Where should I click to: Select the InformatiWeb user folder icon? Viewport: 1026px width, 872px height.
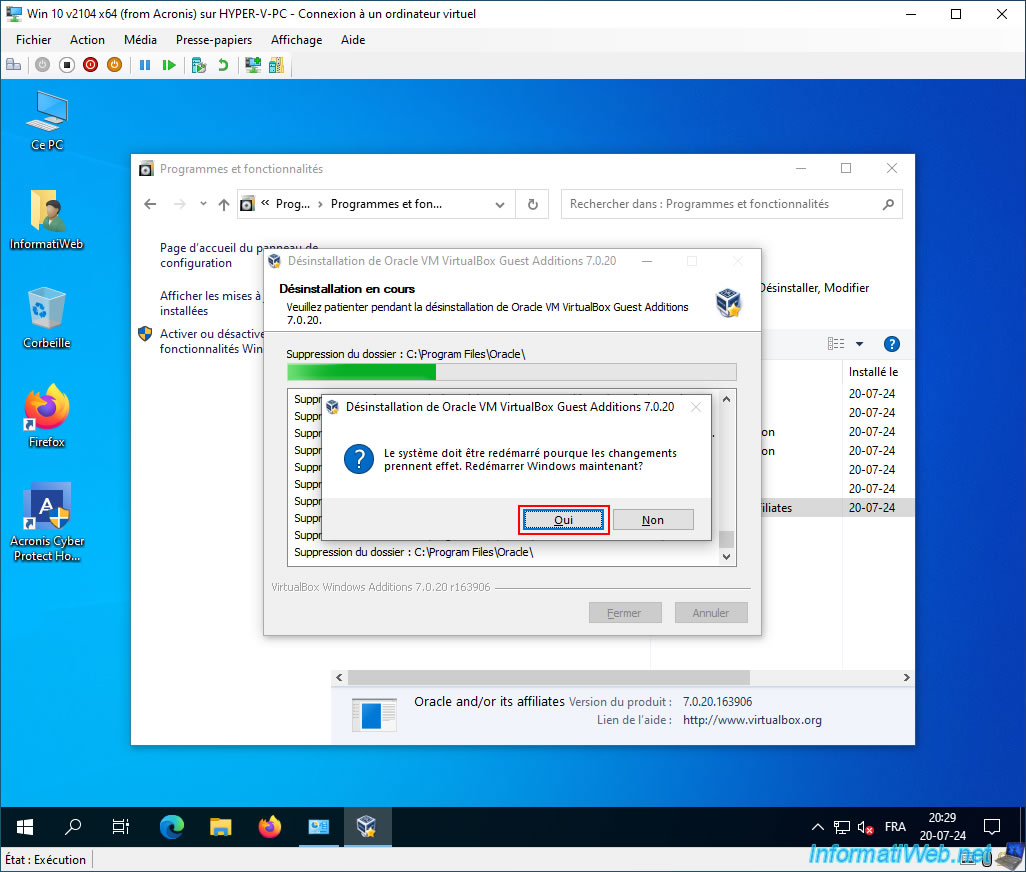(x=46, y=220)
